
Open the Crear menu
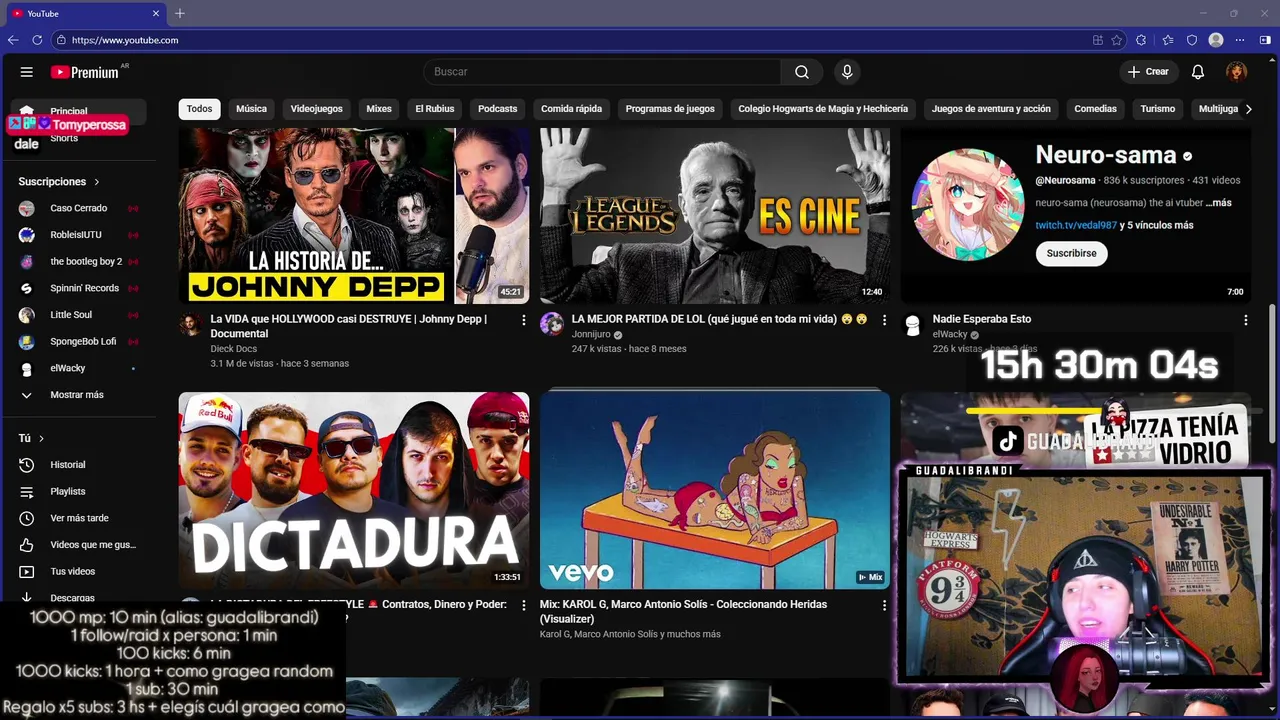coord(1148,72)
